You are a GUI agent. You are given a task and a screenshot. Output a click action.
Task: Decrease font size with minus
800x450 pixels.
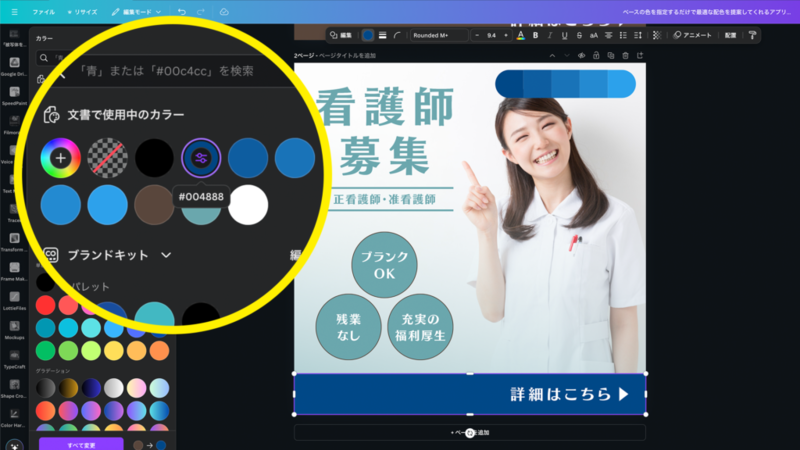(x=477, y=35)
